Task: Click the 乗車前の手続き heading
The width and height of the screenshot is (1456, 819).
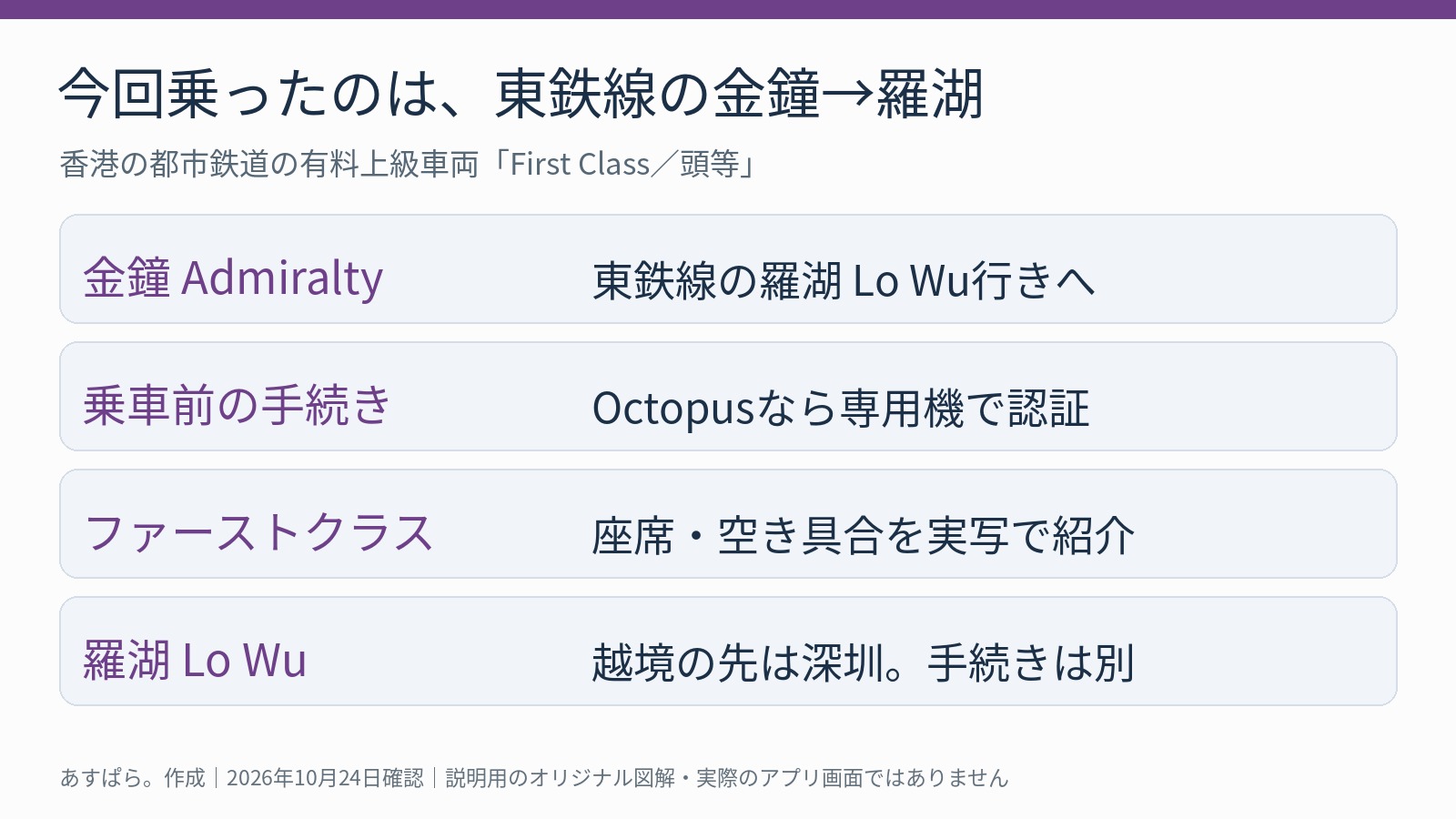Action: tap(237, 405)
